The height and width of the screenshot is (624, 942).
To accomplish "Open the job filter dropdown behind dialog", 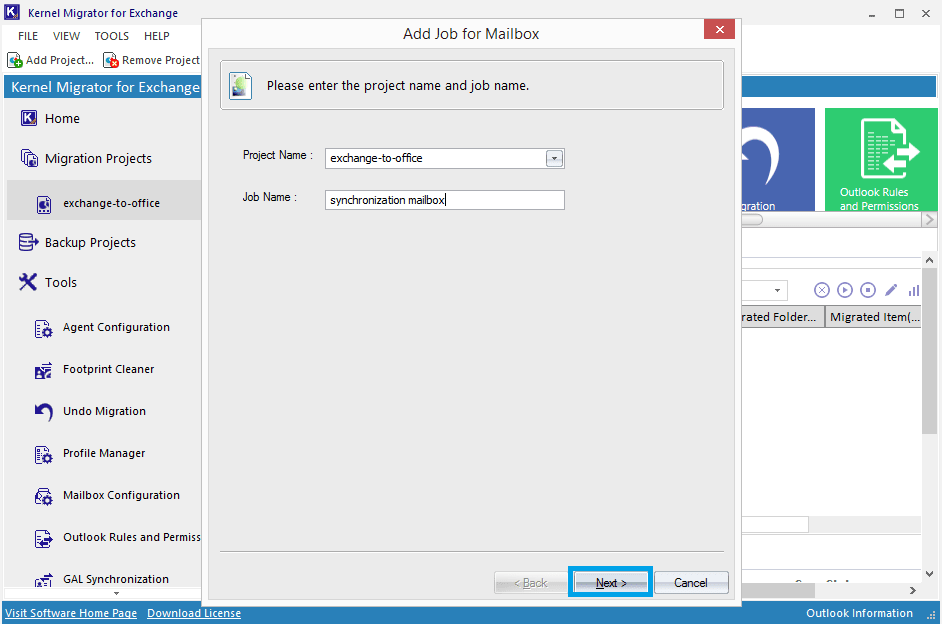I will coord(777,291).
